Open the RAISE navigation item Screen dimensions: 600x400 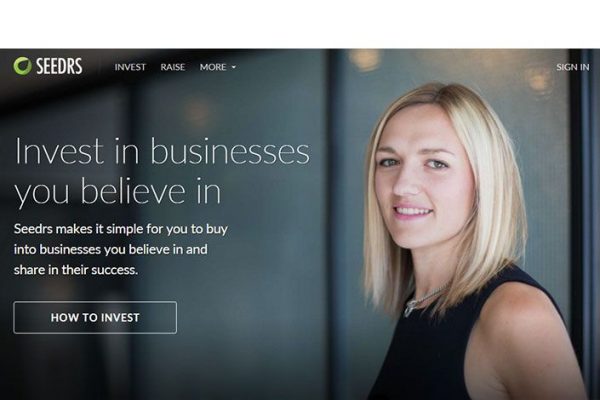[173, 67]
